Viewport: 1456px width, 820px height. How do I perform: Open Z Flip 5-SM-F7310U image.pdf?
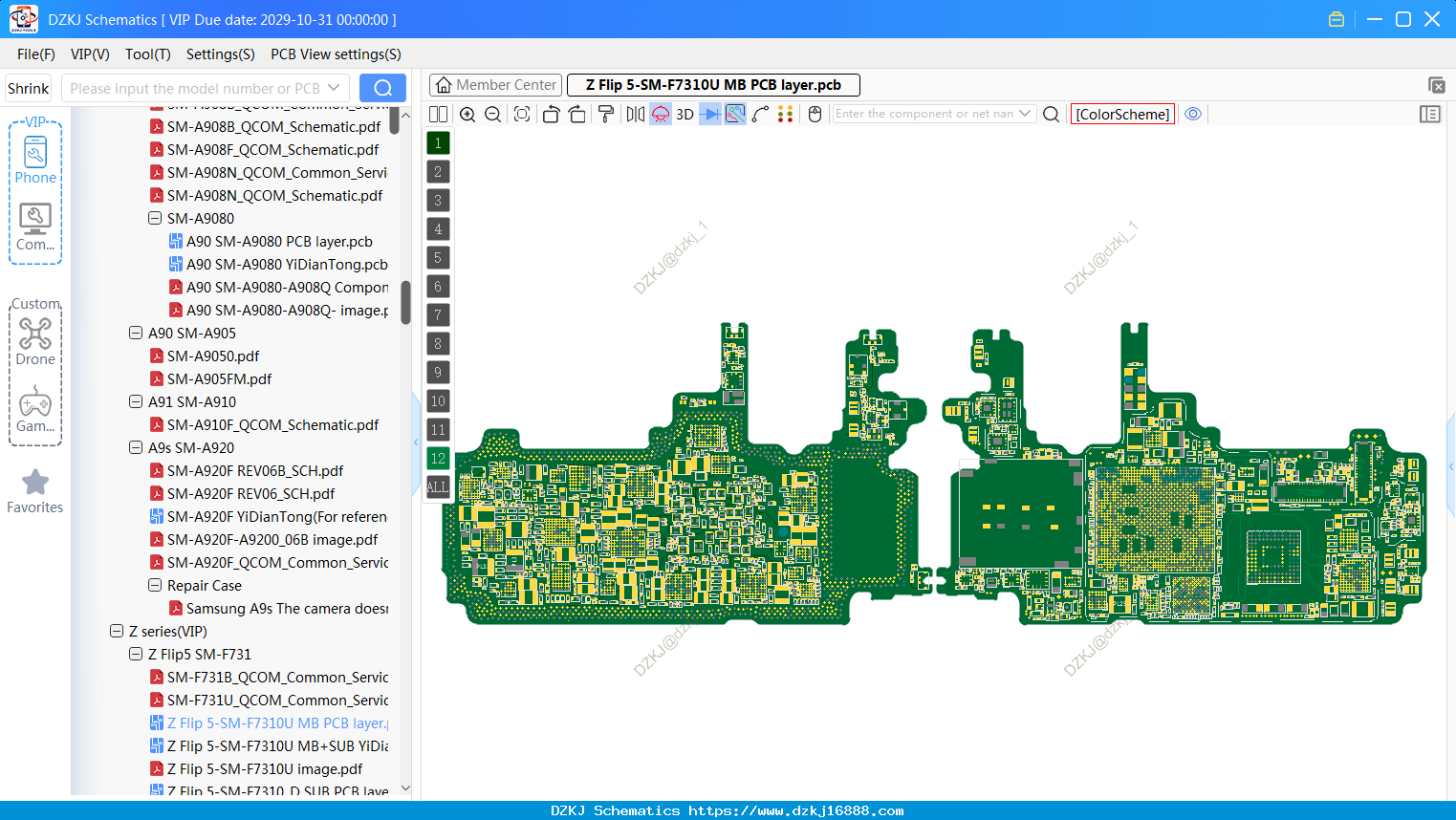[265, 768]
